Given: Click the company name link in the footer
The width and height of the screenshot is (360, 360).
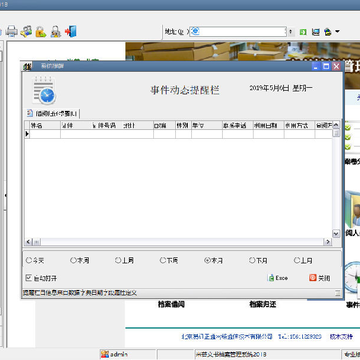Looking at the screenshot, I should (x=227, y=337).
